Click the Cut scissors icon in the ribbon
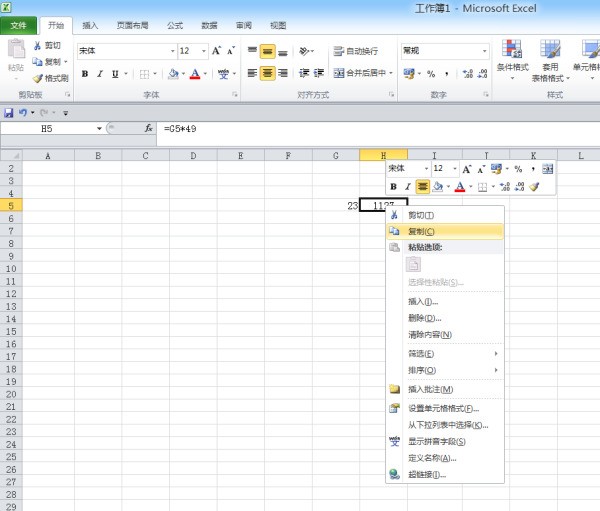This screenshot has width=600, height=511. pyautogui.click(x=37, y=46)
